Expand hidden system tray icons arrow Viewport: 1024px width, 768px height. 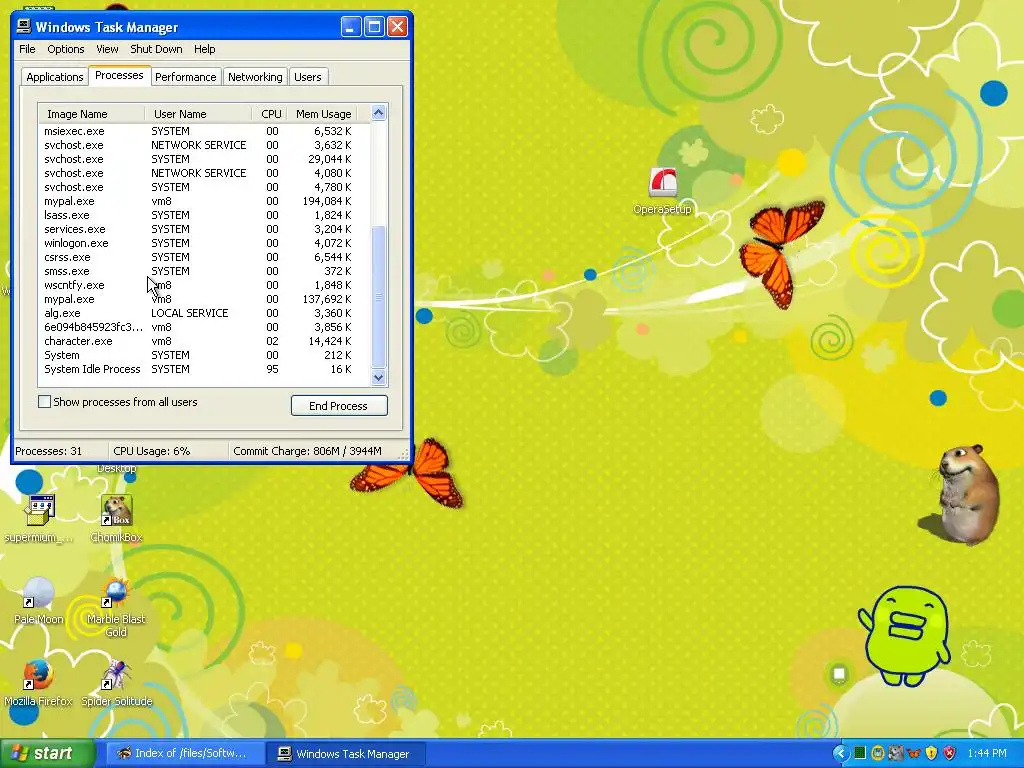pyautogui.click(x=840, y=754)
